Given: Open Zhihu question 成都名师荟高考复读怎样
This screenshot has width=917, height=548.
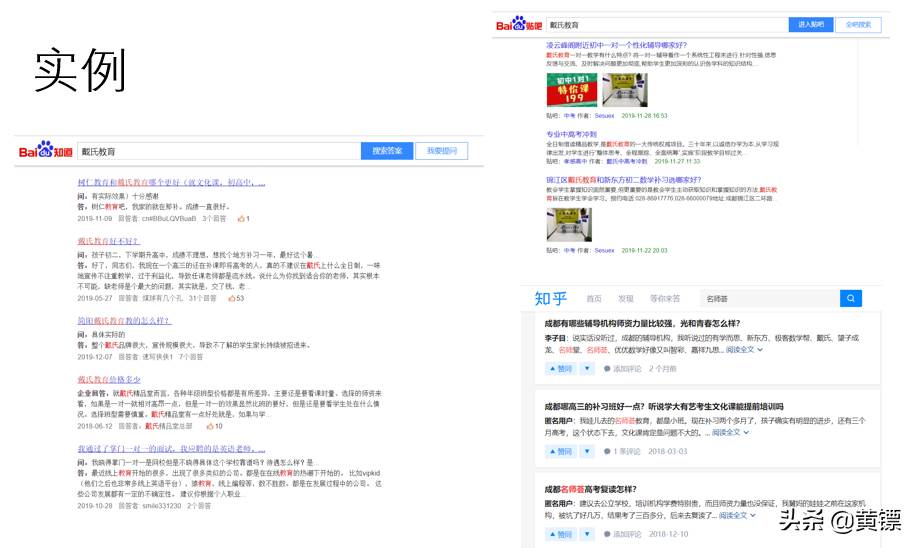Looking at the screenshot, I should click(x=591, y=489).
